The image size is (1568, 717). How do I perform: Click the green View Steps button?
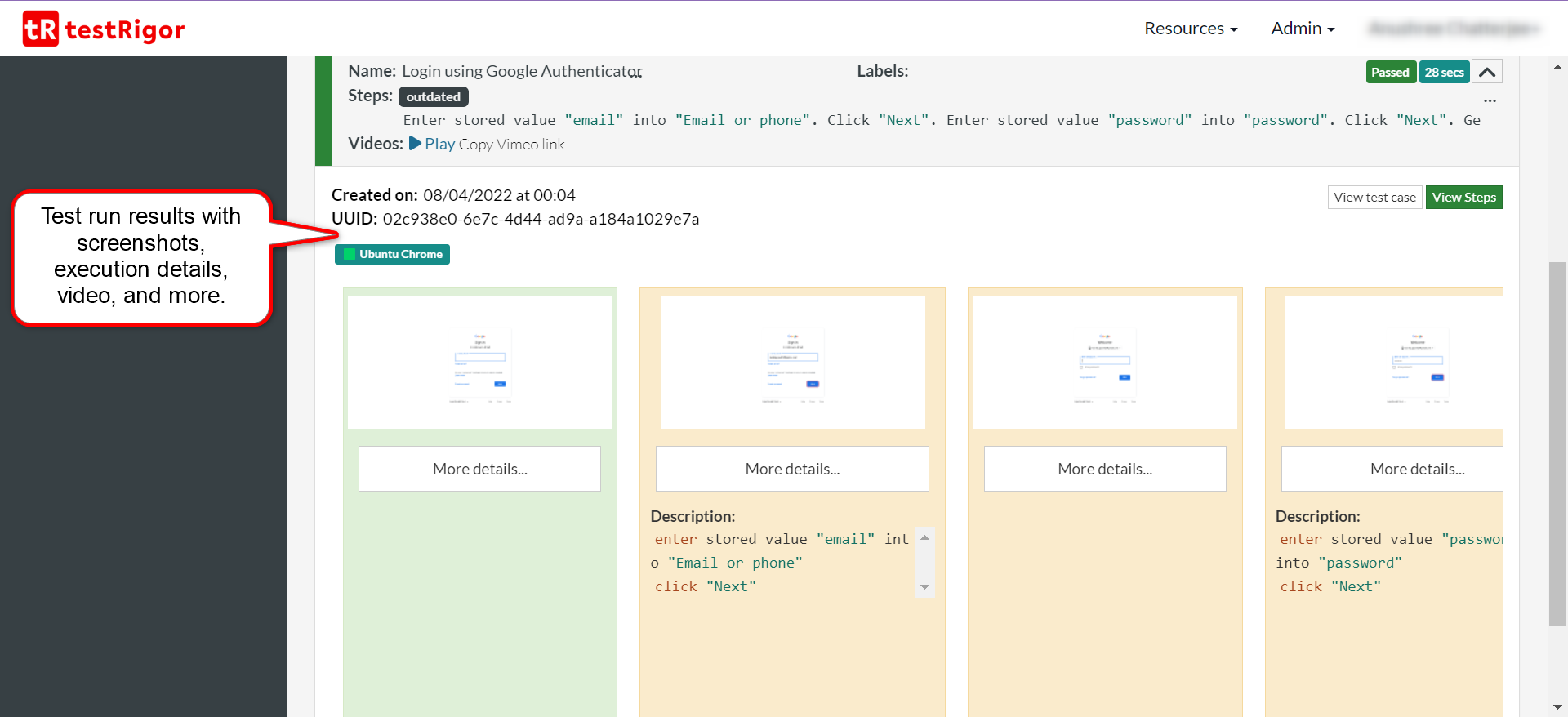[x=1463, y=198]
